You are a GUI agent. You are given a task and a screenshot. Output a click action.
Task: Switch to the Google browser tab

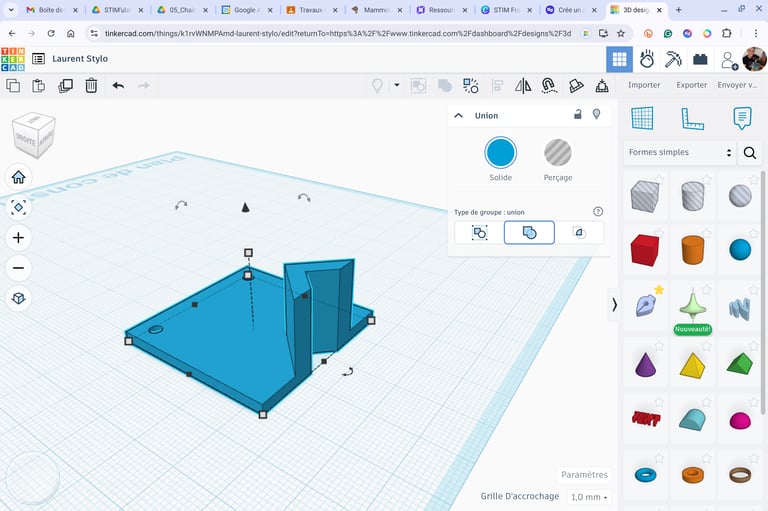click(242, 10)
